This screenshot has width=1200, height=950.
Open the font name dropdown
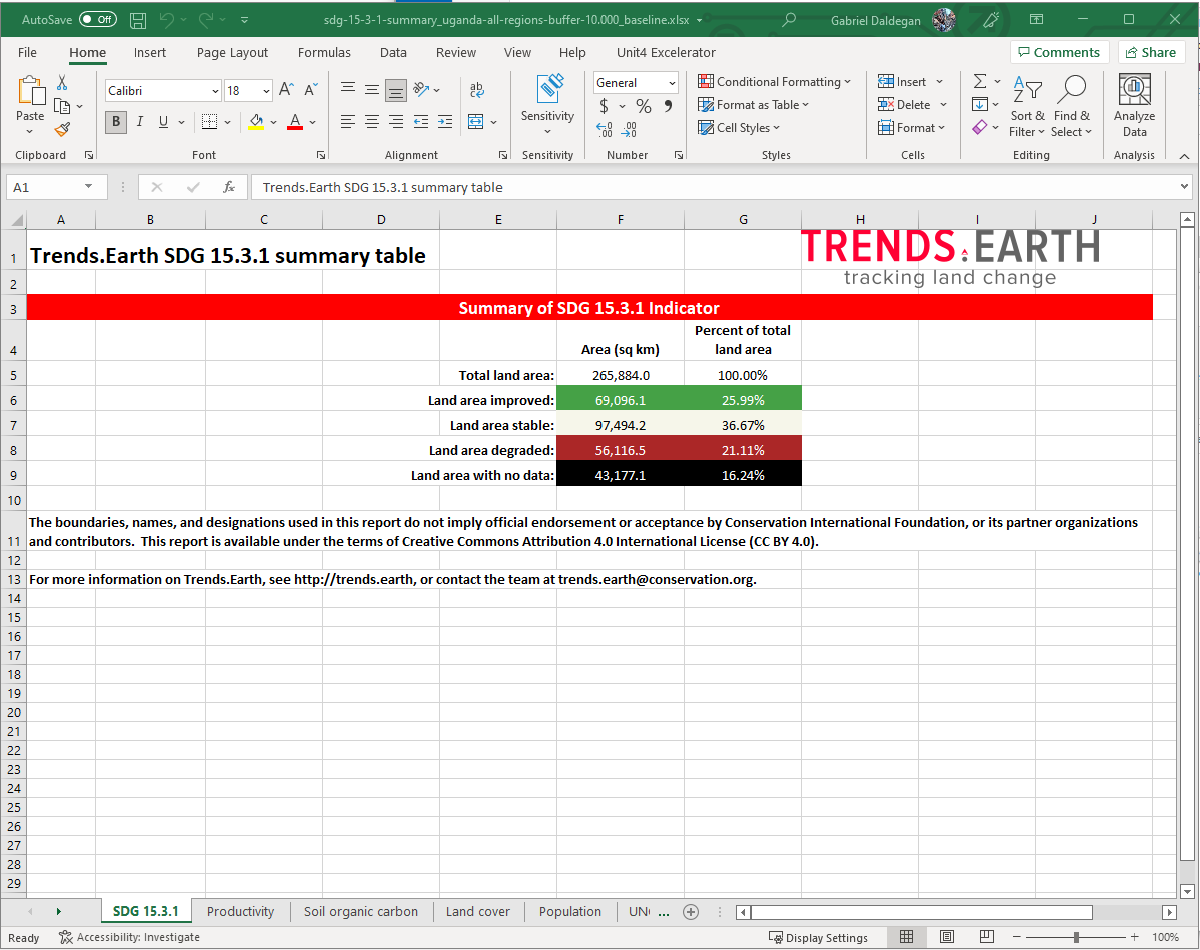click(215, 91)
